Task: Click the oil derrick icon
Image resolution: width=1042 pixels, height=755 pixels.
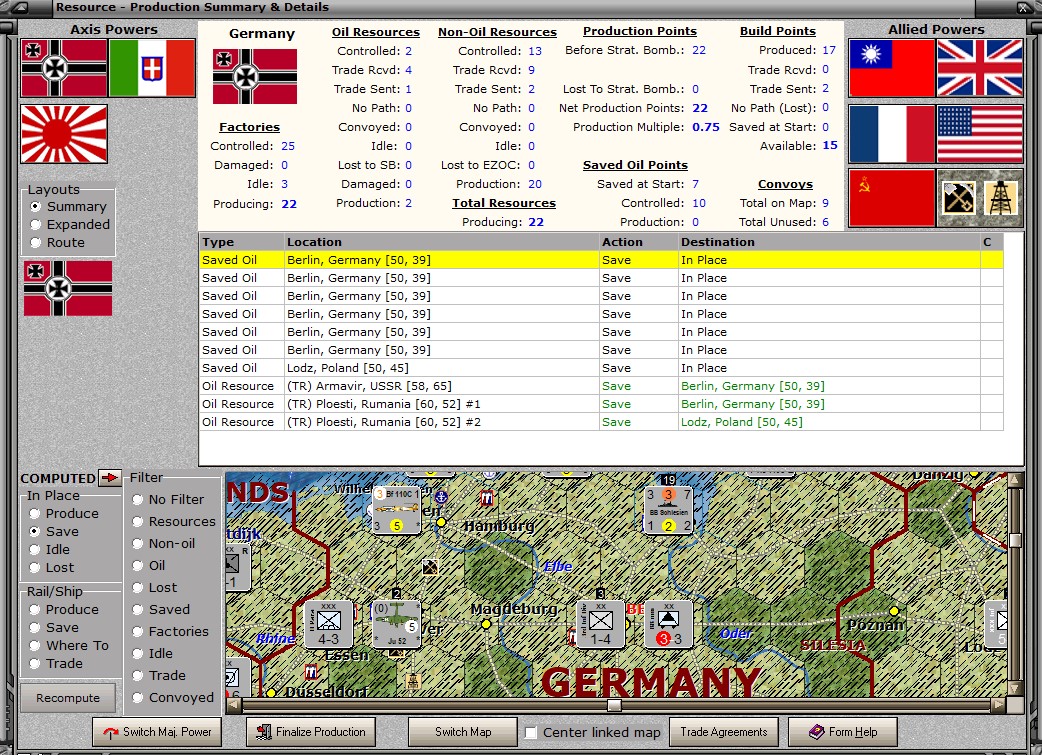Action: [1001, 198]
